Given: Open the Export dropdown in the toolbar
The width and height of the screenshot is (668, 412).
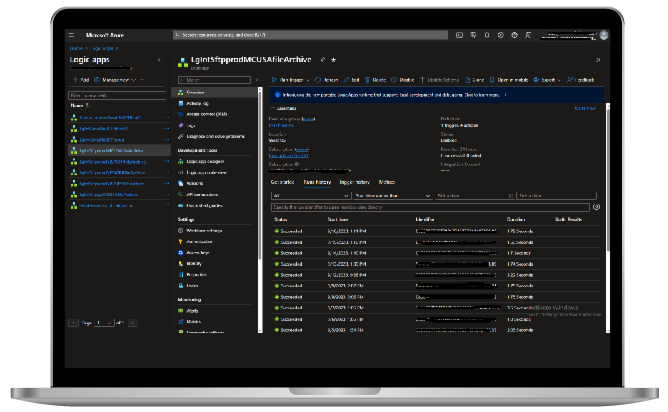Looking at the screenshot, I should point(547,80).
